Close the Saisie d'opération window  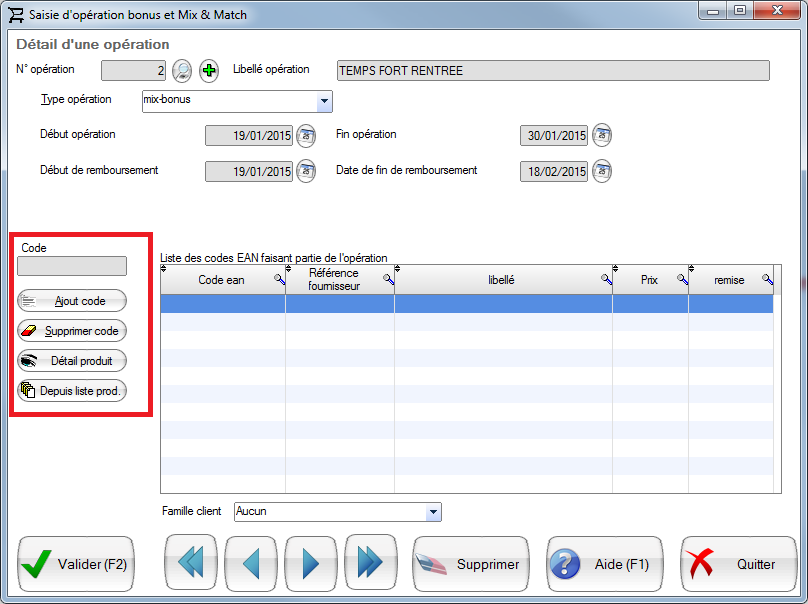pos(778,11)
